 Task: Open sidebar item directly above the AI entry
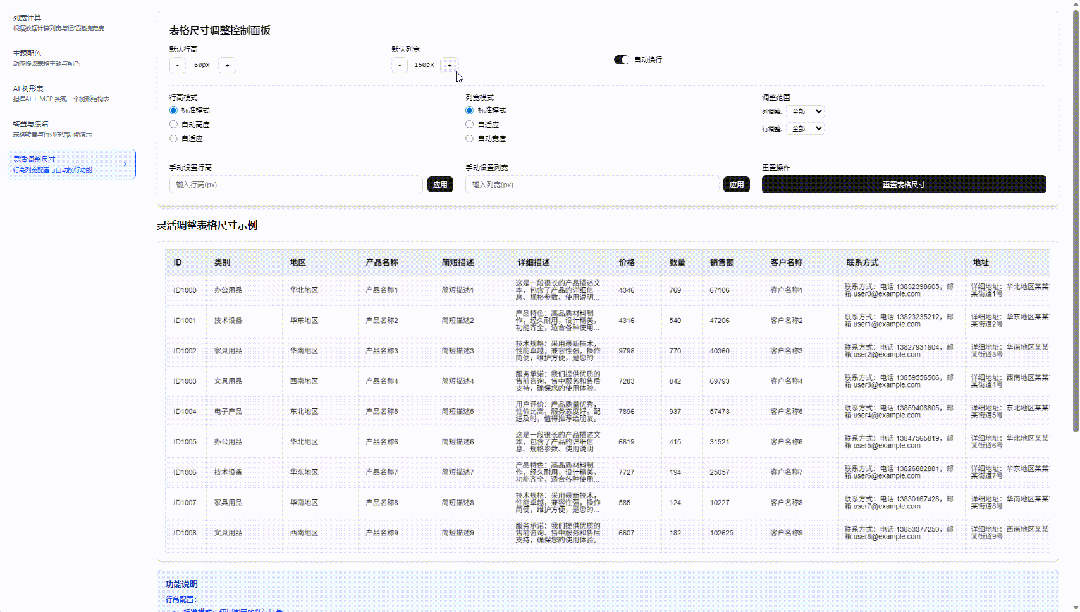pyautogui.click(x=72, y=57)
